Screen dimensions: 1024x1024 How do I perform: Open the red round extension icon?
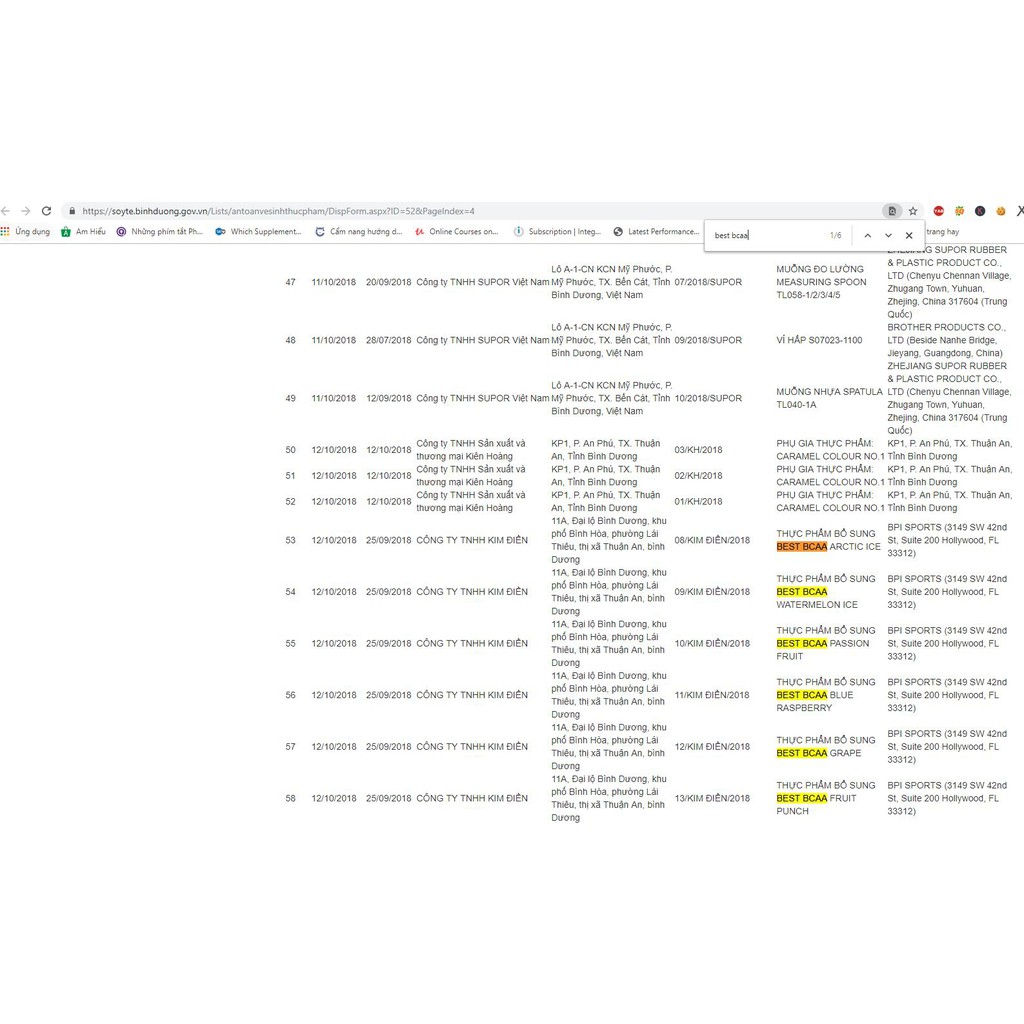pos(939,211)
